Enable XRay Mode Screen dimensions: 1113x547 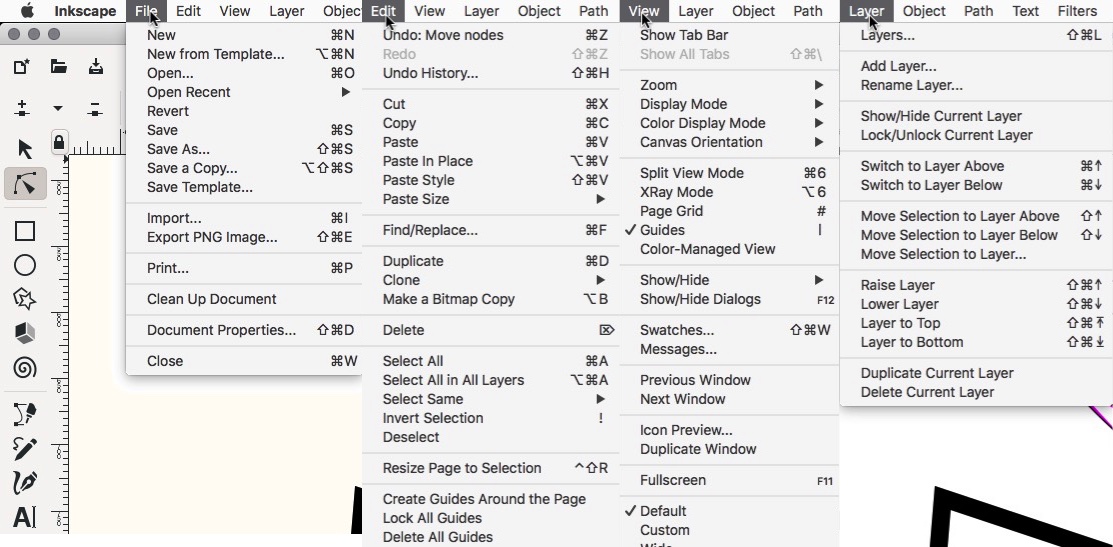[x=729, y=192]
